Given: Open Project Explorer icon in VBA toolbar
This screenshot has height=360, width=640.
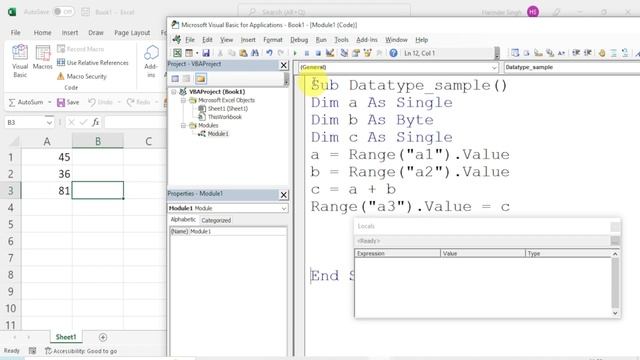Looking at the screenshot, I should [x=344, y=53].
